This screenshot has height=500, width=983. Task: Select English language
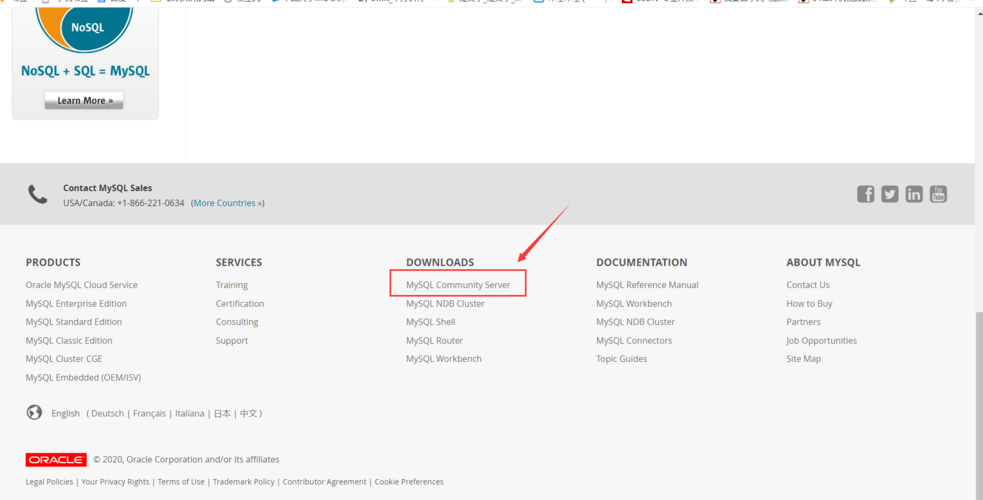(66, 414)
